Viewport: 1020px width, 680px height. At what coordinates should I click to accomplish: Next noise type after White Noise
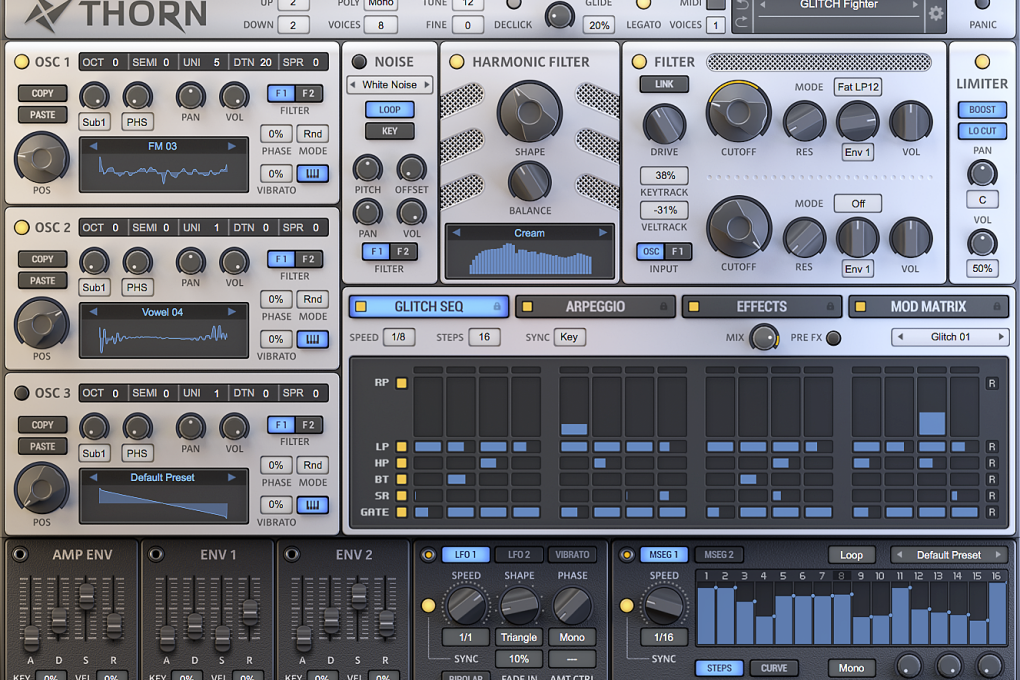[427, 85]
